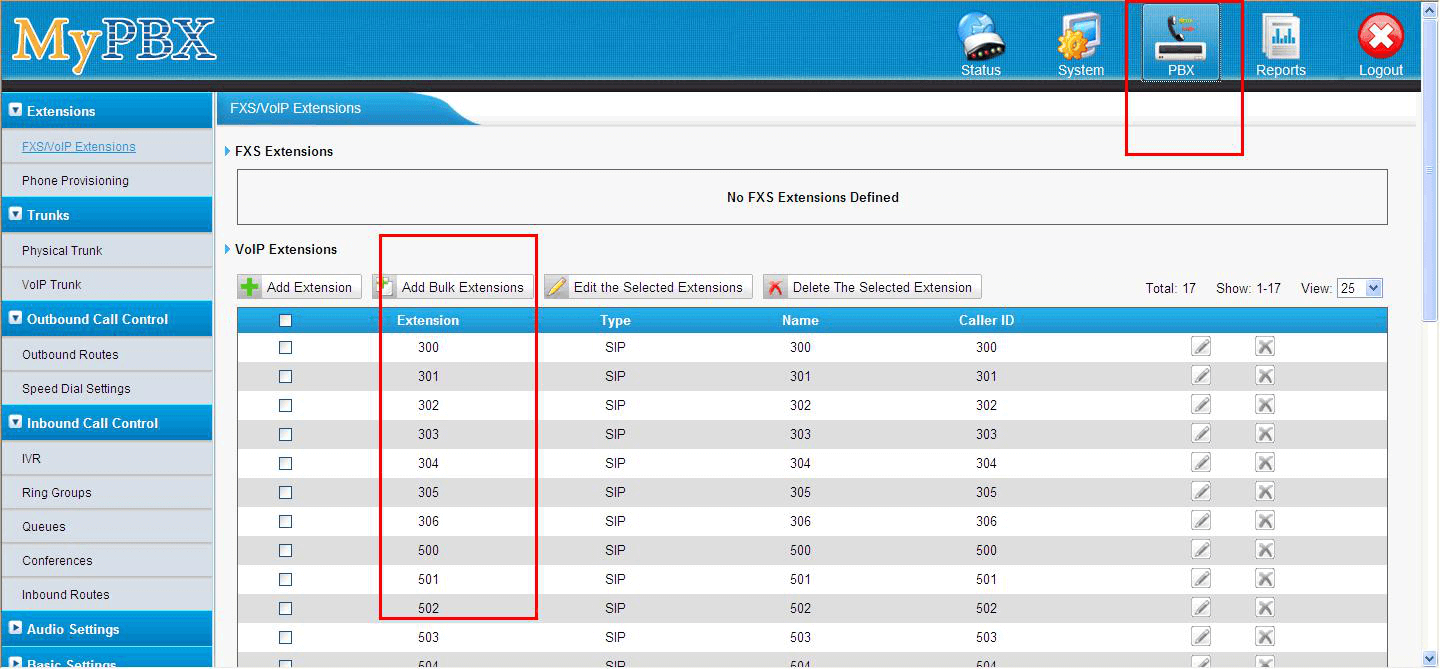Edit extension 302 with pencil icon

pos(1201,405)
